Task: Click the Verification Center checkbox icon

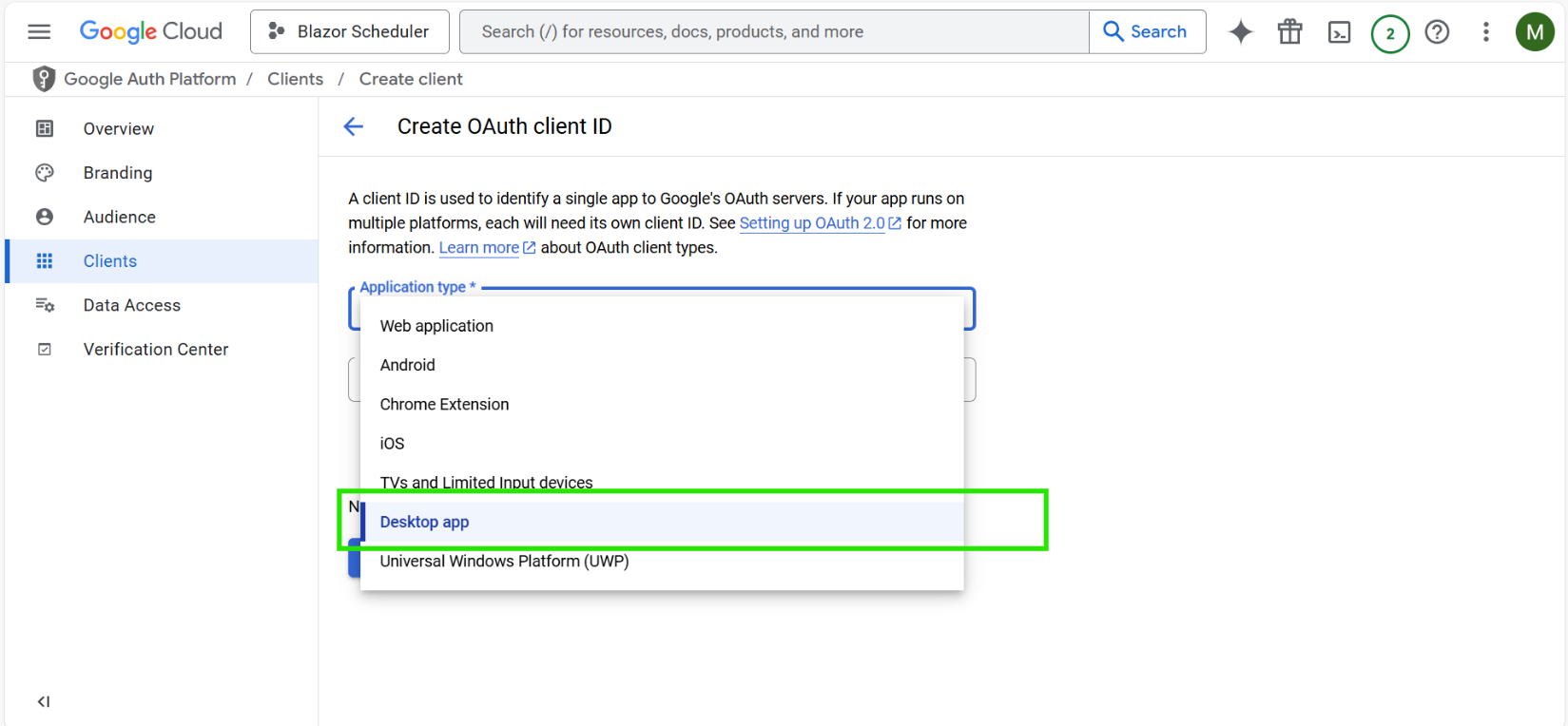Action: point(45,350)
